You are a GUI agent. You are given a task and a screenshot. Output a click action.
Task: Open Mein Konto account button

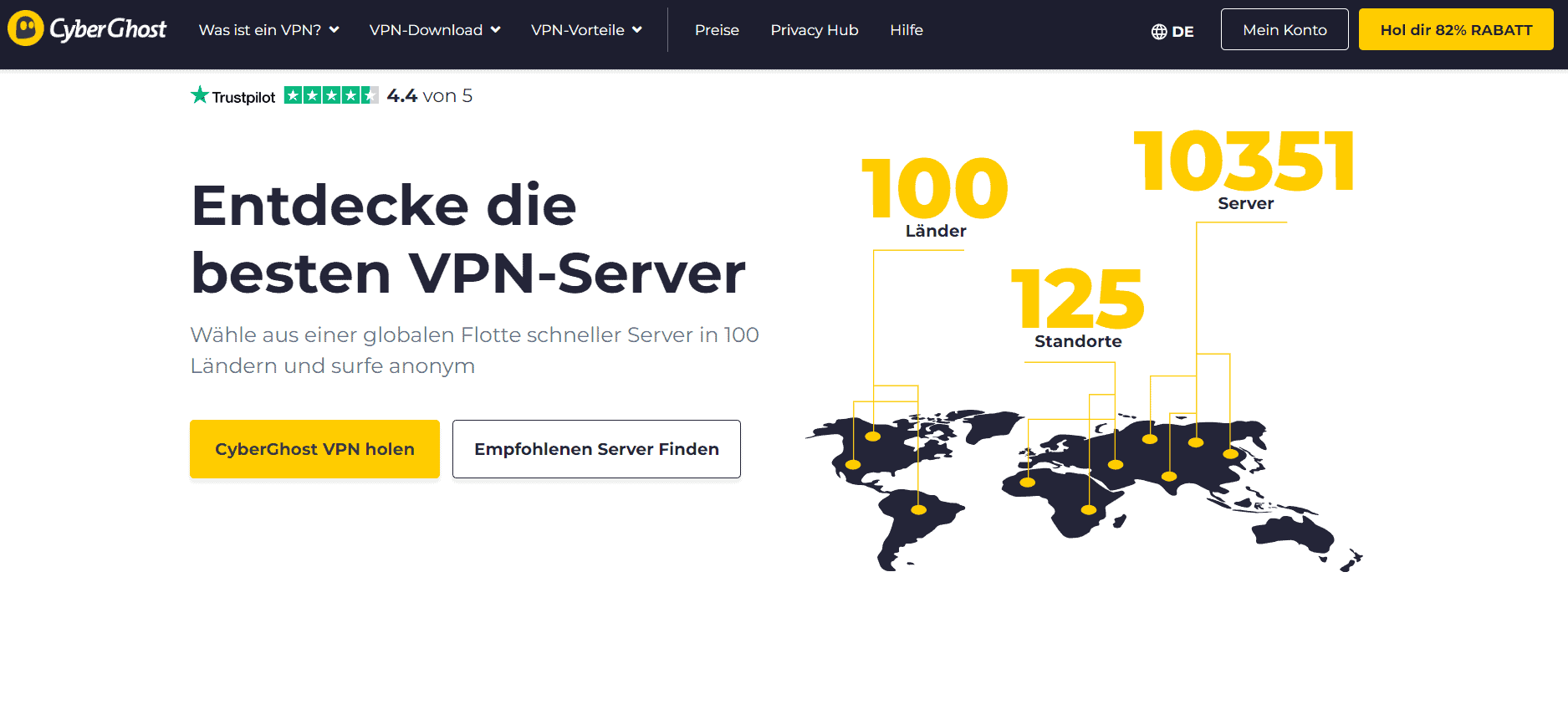pyautogui.click(x=1285, y=29)
